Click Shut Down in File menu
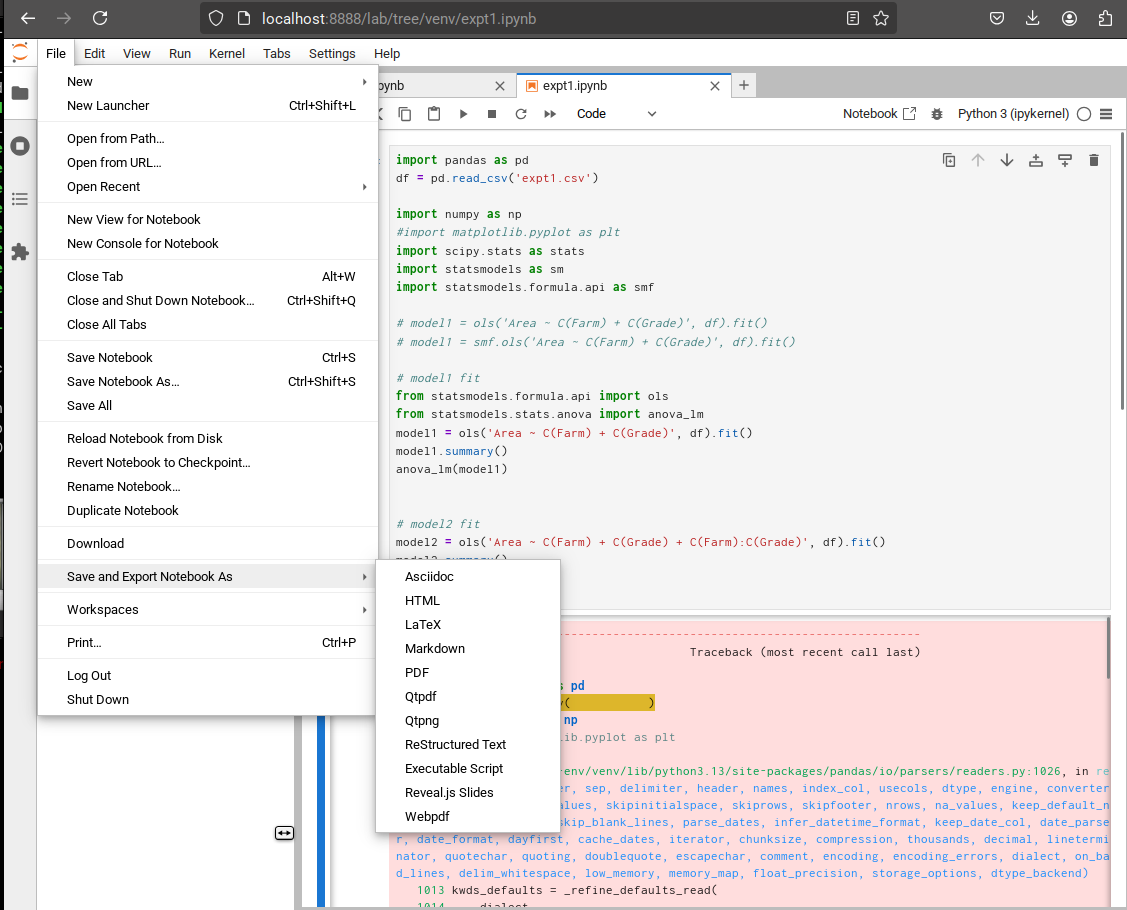Screen dimensions: 1127x910 (207, 700)
